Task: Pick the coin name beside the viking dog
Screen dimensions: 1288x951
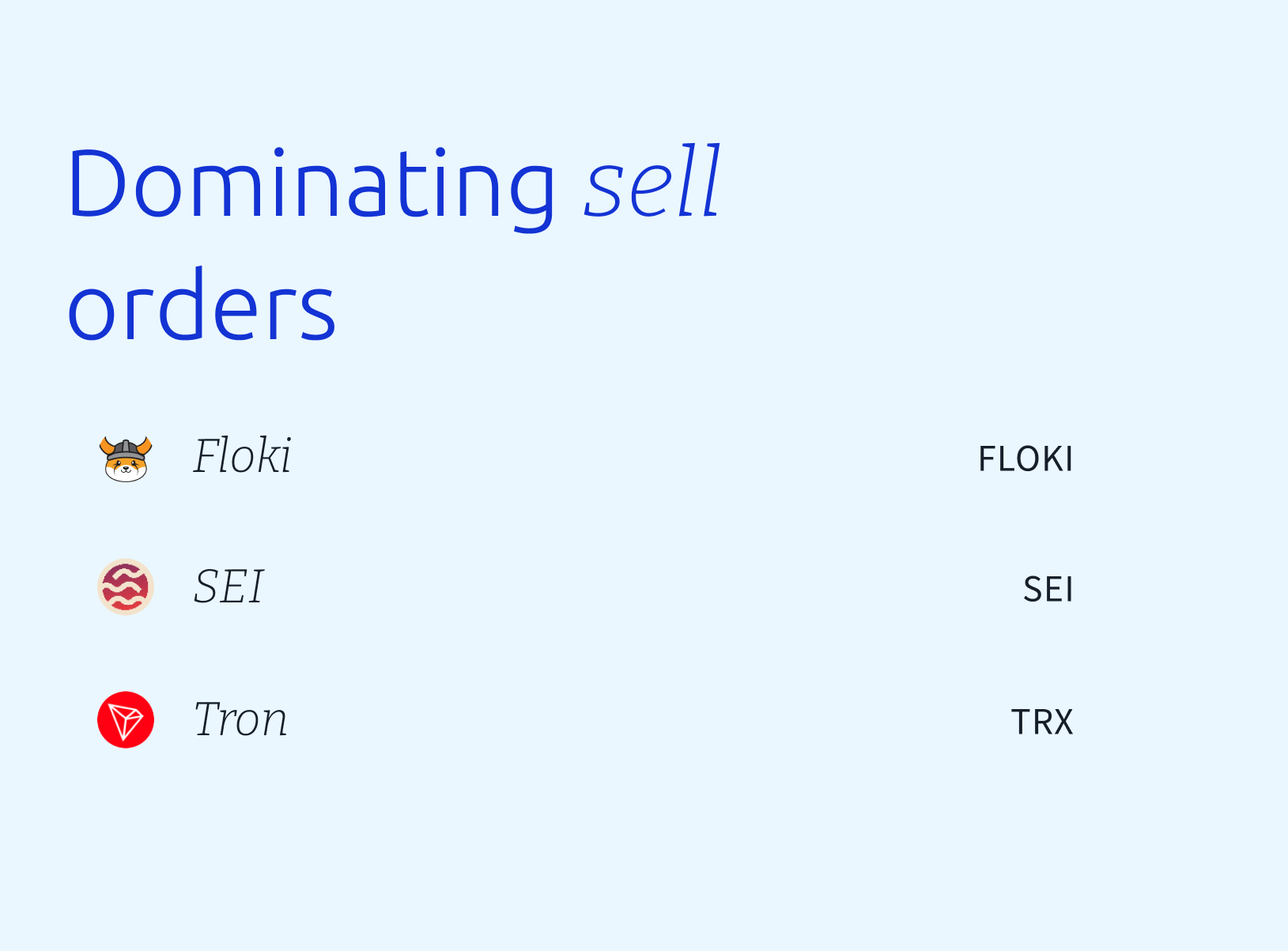Action: point(243,456)
